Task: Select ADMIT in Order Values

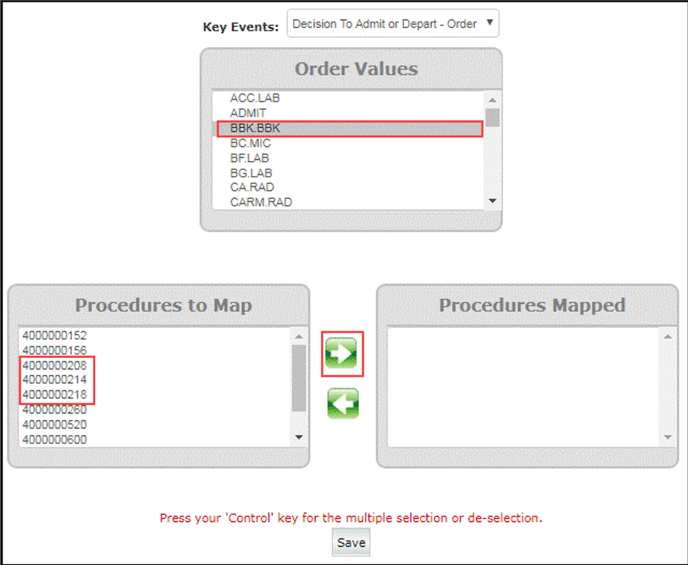Action: pyautogui.click(x=350, y=113)
